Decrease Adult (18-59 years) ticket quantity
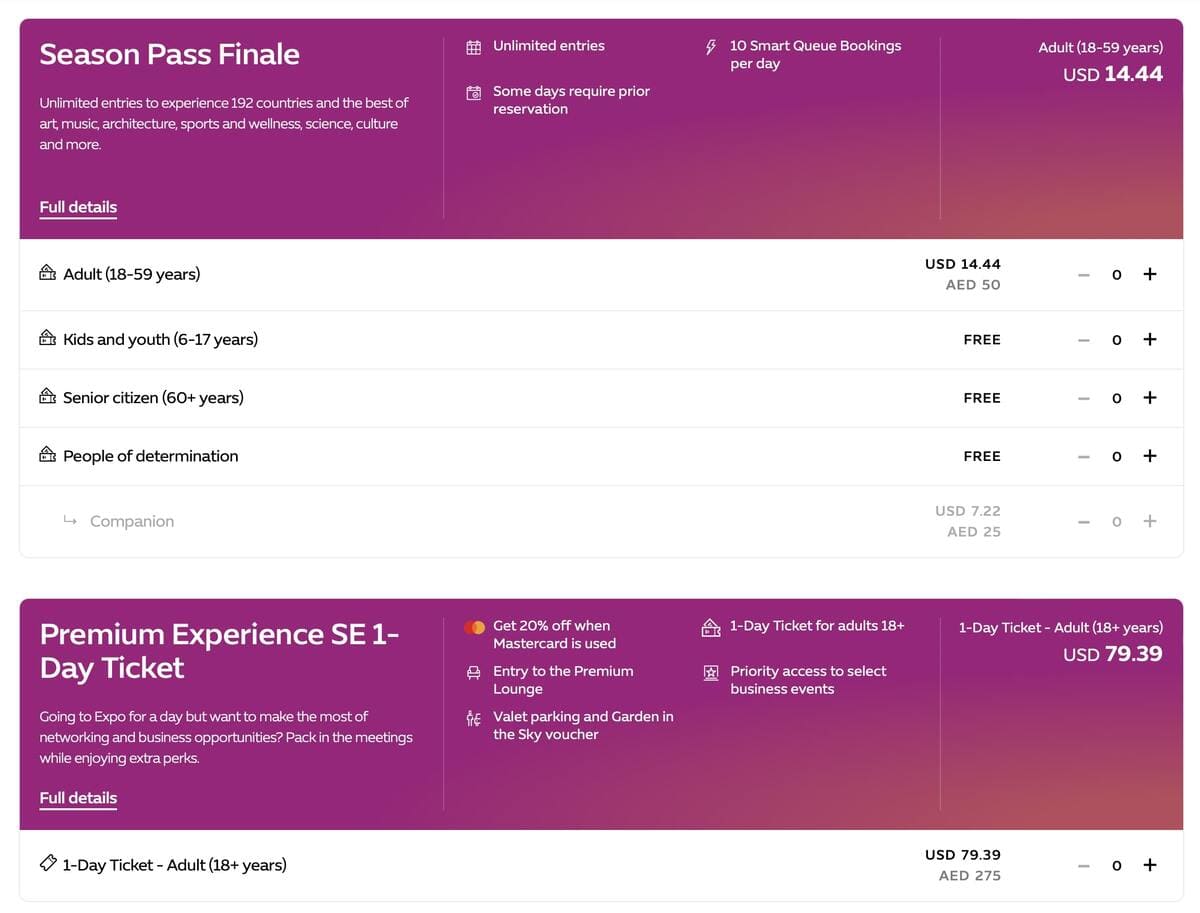The height and width of the screenshot is (913, 1200). 1083,274
